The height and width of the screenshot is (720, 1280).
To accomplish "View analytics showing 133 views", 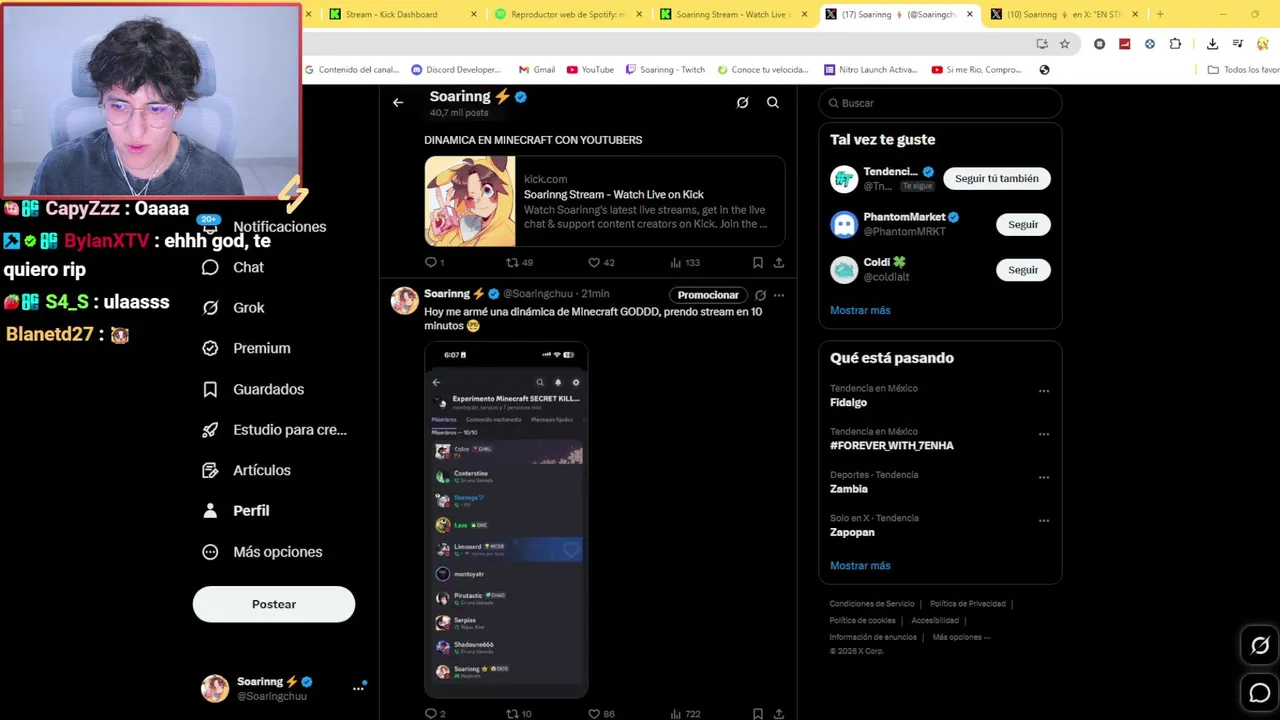I will tap(685, 262).
